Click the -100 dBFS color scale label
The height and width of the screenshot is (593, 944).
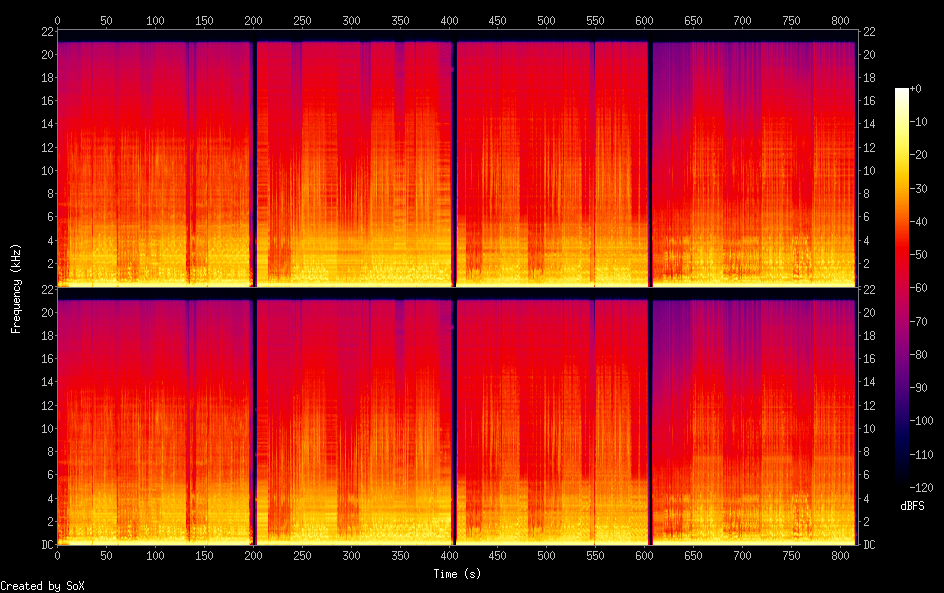921,421
